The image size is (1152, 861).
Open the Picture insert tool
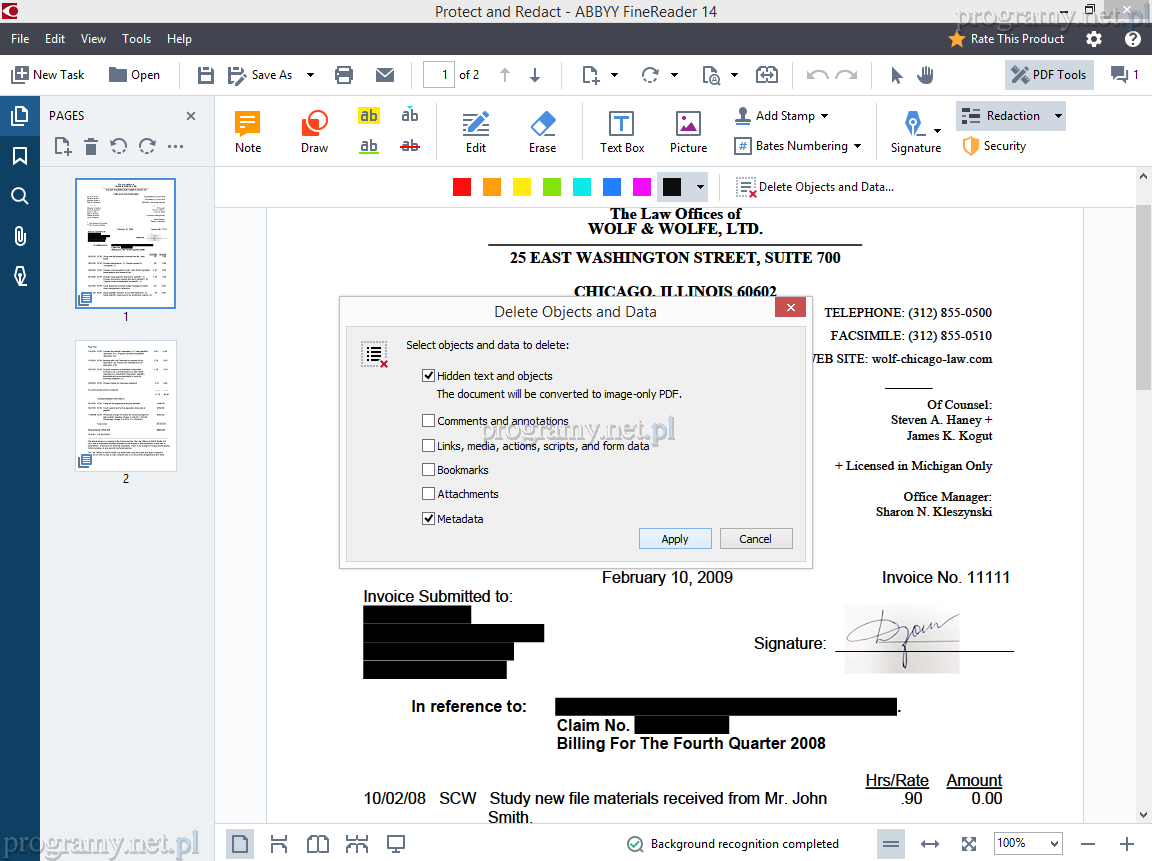point(688,131)
